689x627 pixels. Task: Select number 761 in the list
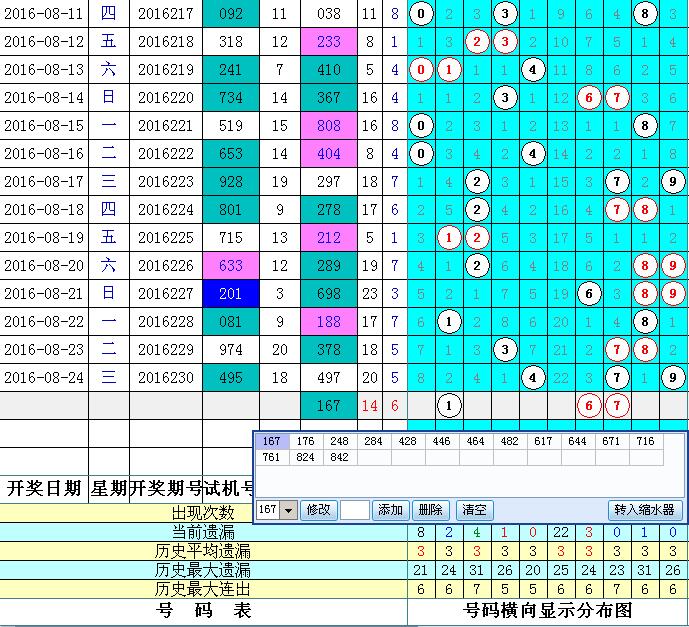click(272, 457)
